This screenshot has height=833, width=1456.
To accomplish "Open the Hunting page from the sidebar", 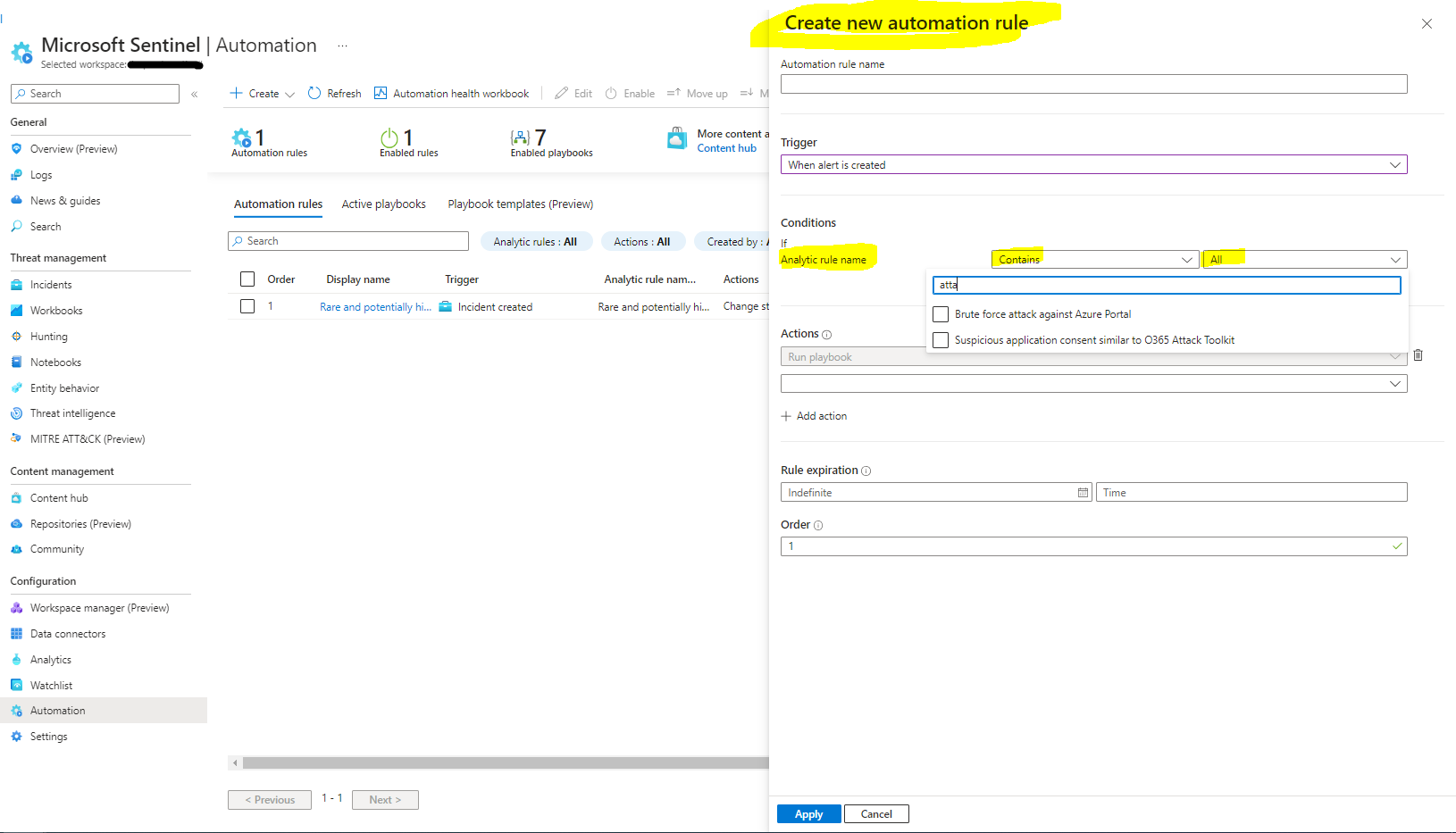I will (47, 336).
